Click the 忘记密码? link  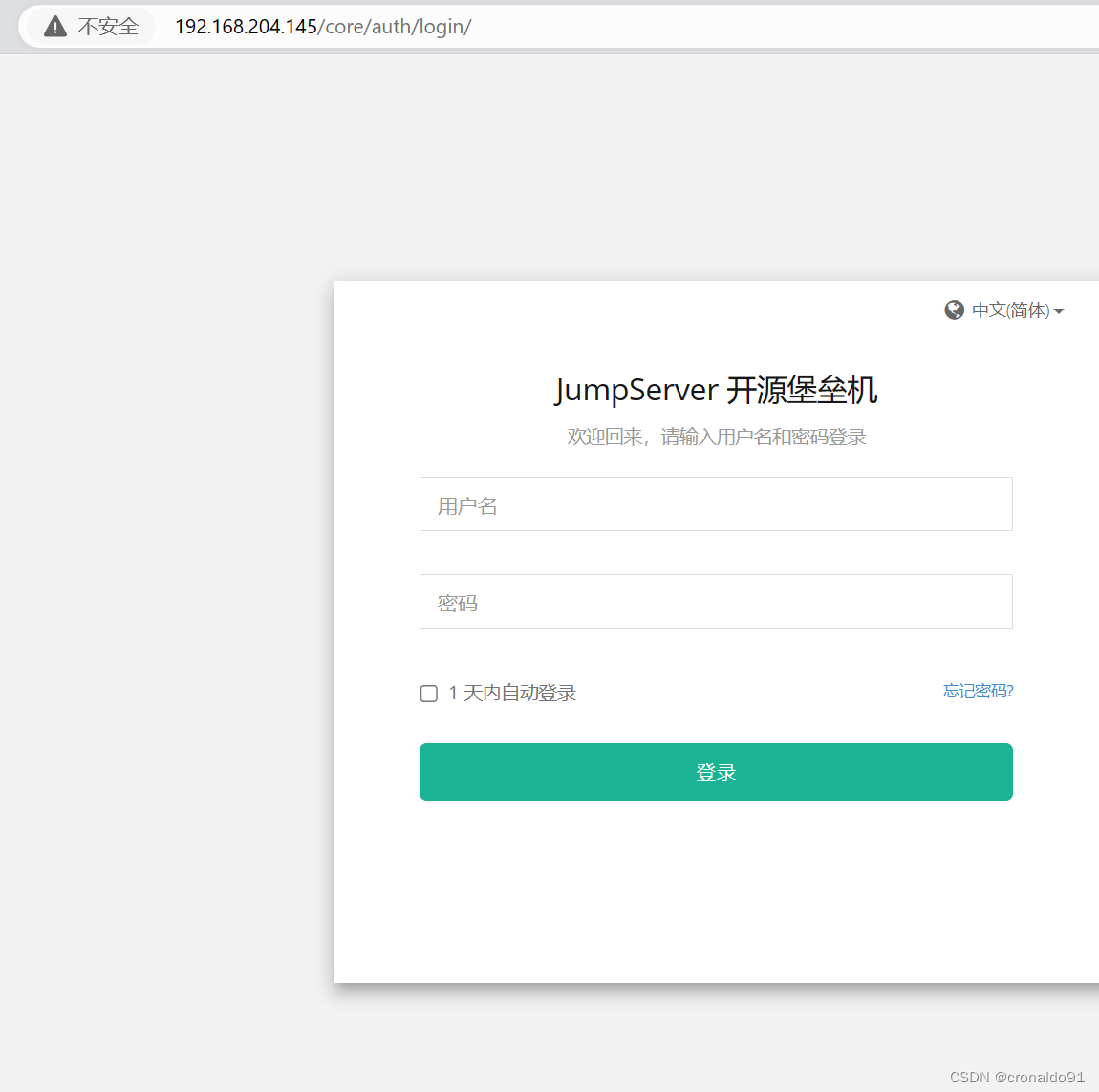click(x=978, y=691)
